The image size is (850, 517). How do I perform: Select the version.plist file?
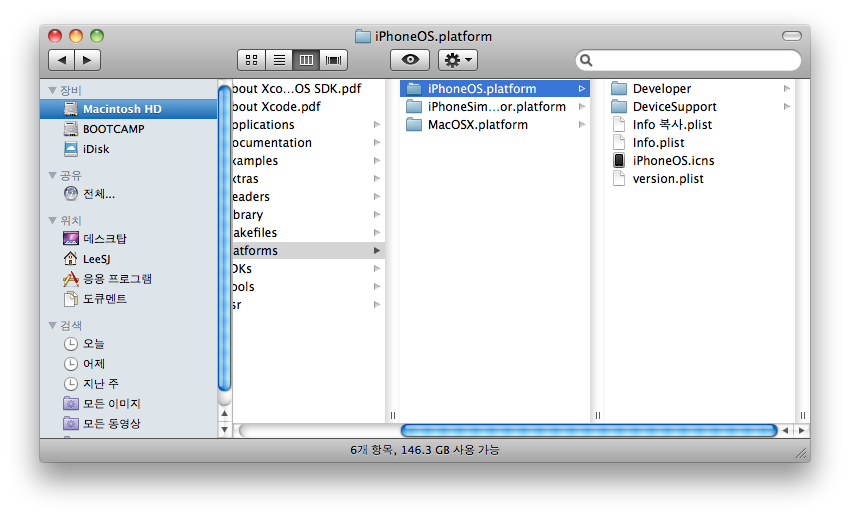click(700, 179)
